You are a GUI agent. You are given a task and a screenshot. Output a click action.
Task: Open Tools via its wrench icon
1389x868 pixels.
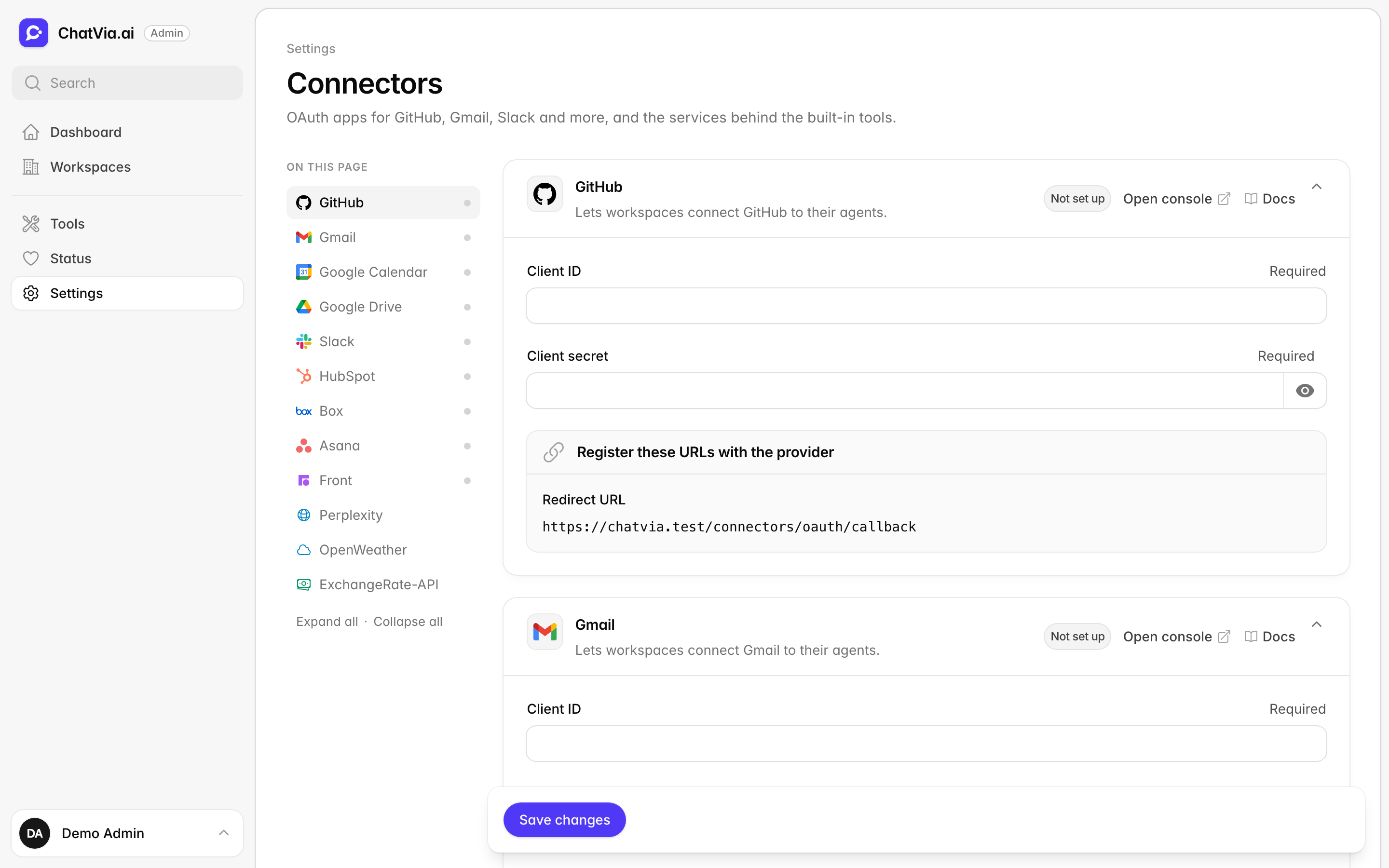tap(31, 224)
